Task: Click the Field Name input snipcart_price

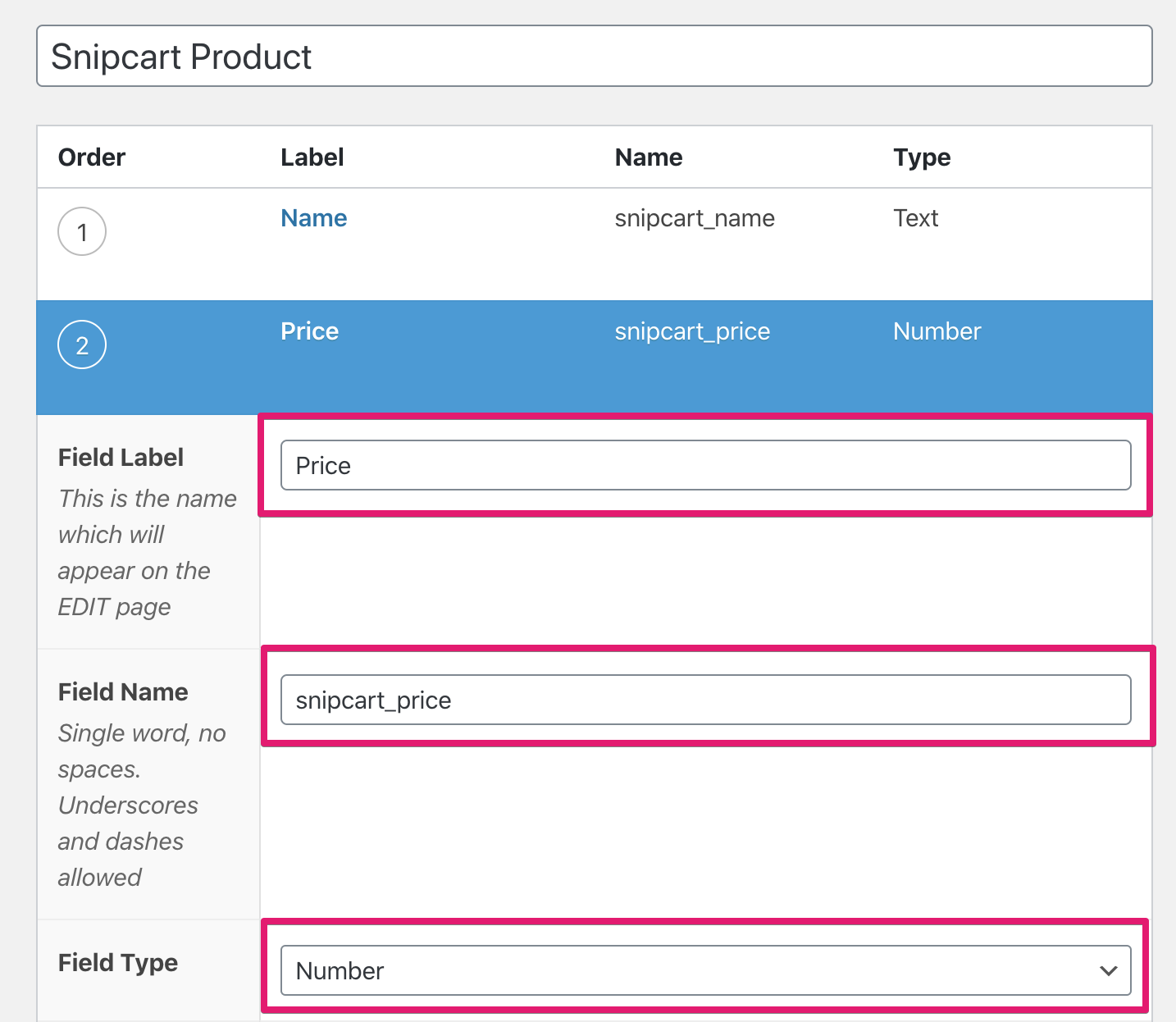Action: (x=705, y=700)
